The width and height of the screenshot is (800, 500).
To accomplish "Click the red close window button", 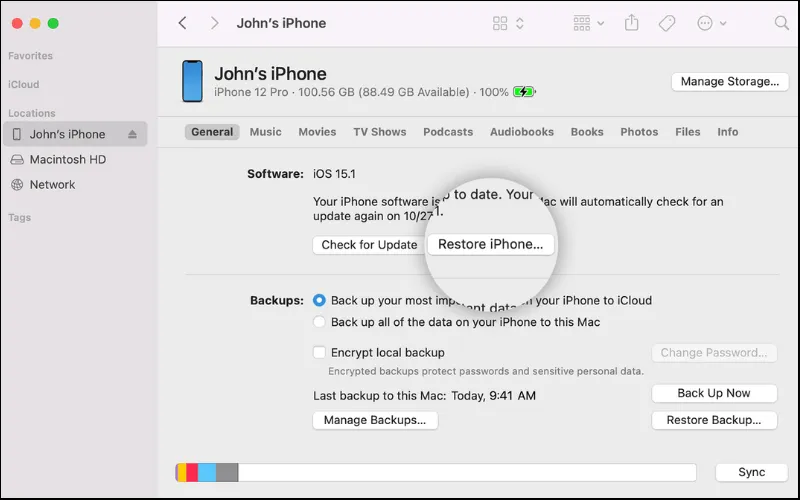I will (x=17, y=23).
